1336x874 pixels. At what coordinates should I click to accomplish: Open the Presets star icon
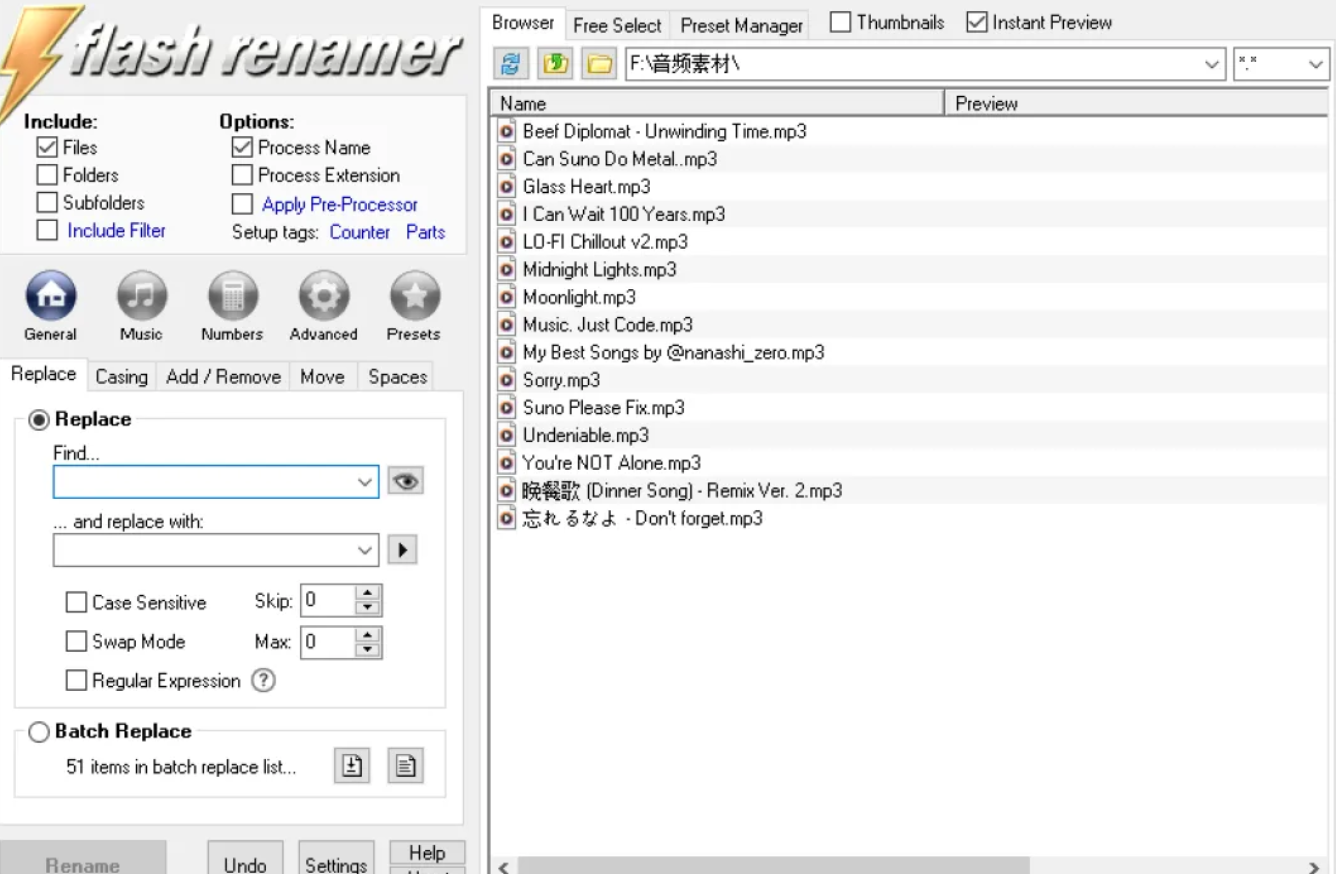point(414,295)
